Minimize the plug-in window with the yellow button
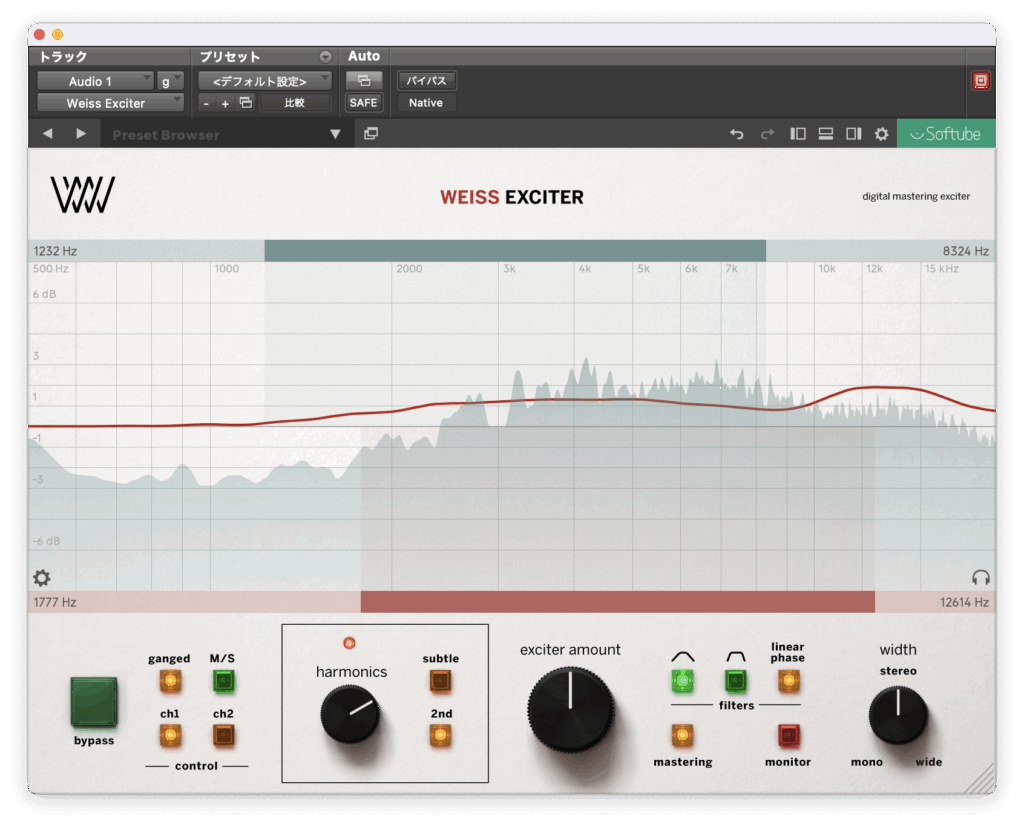 (x=57, y=34)
